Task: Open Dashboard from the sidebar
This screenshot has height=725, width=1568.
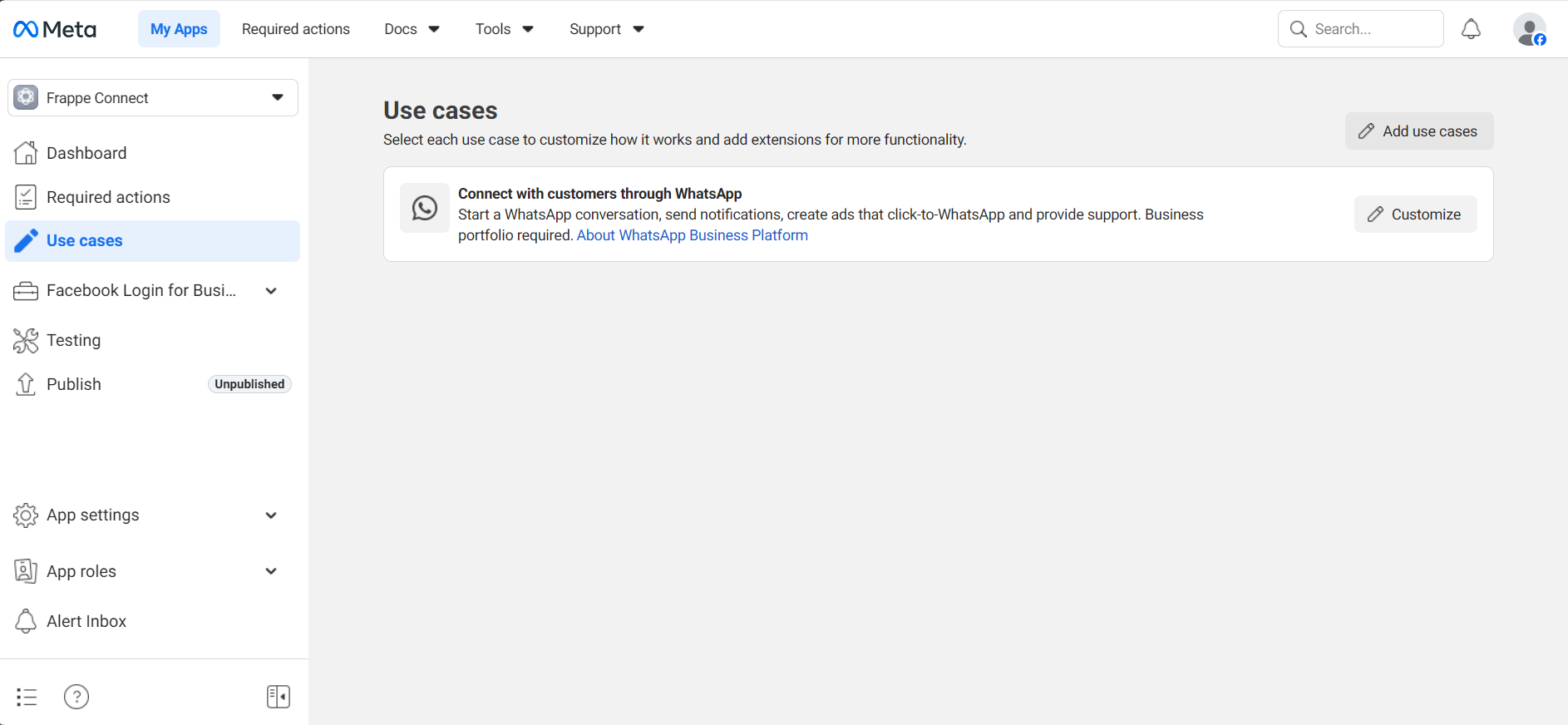Action: (86, 153)
